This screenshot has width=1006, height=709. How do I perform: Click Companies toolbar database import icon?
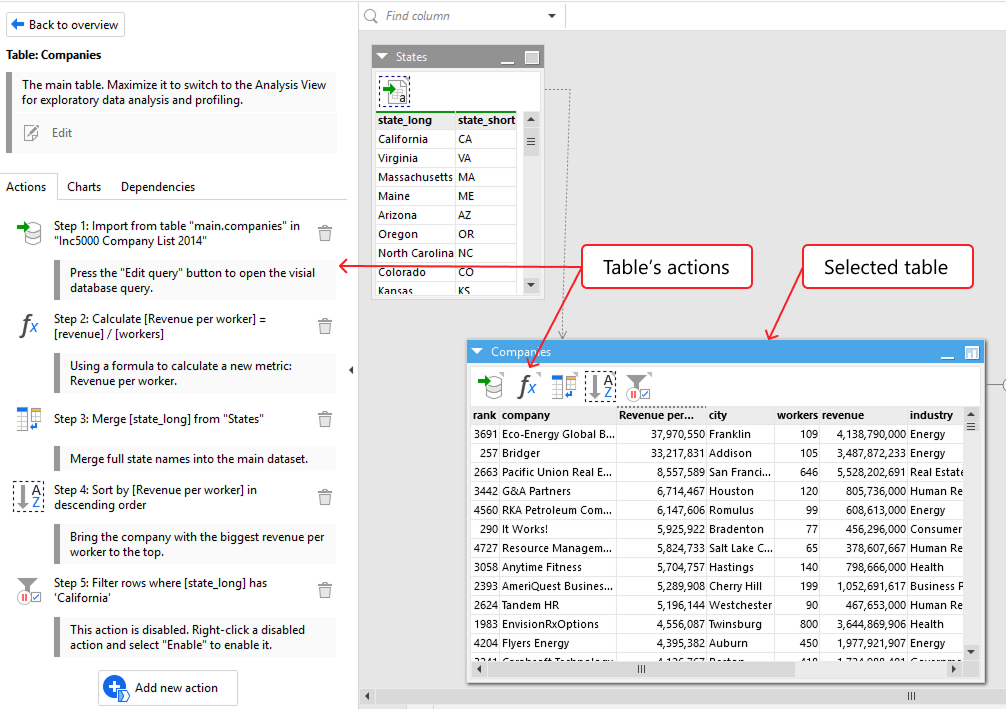coord(491,386)
